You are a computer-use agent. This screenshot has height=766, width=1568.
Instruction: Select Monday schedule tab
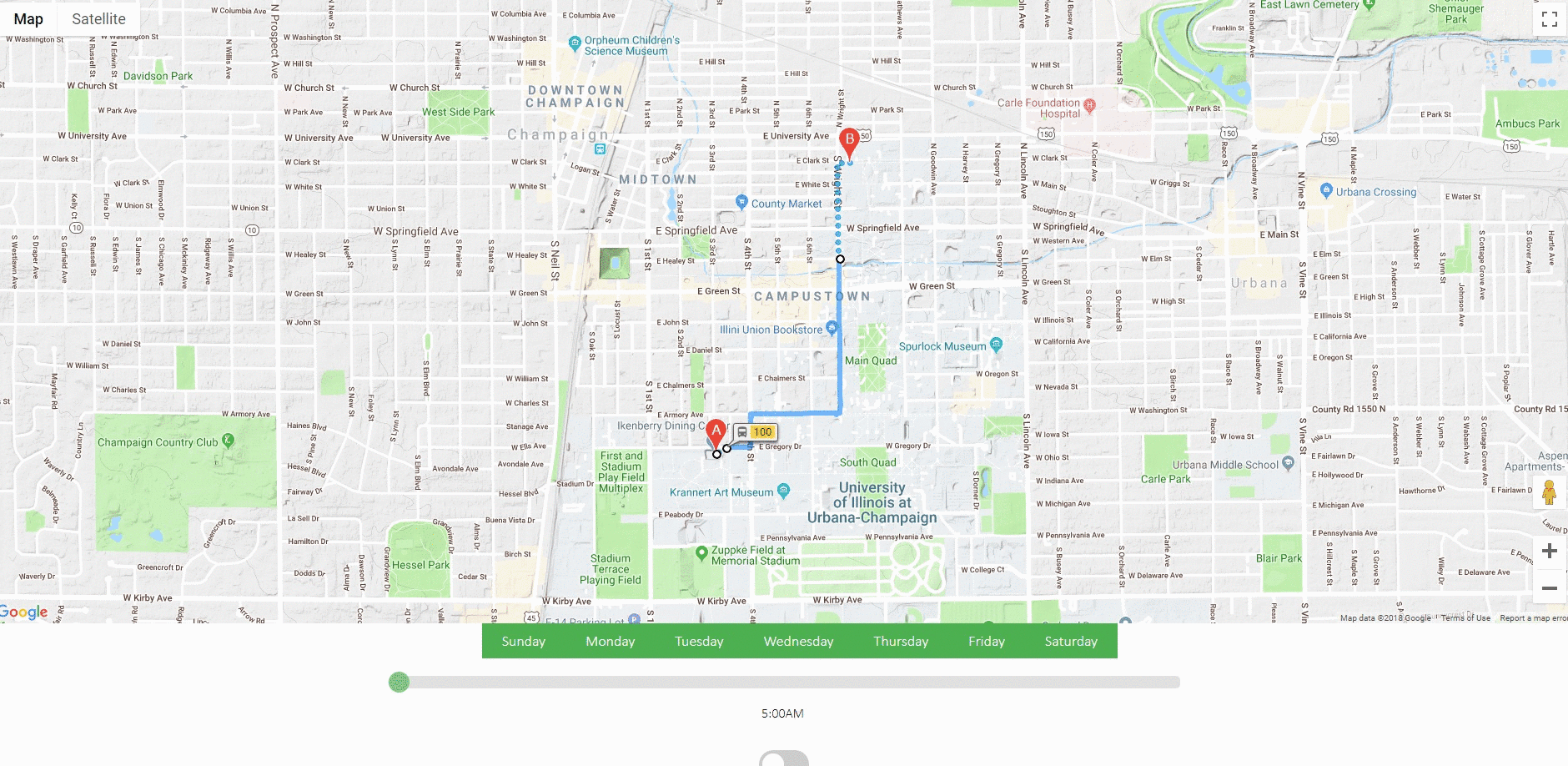610,641
